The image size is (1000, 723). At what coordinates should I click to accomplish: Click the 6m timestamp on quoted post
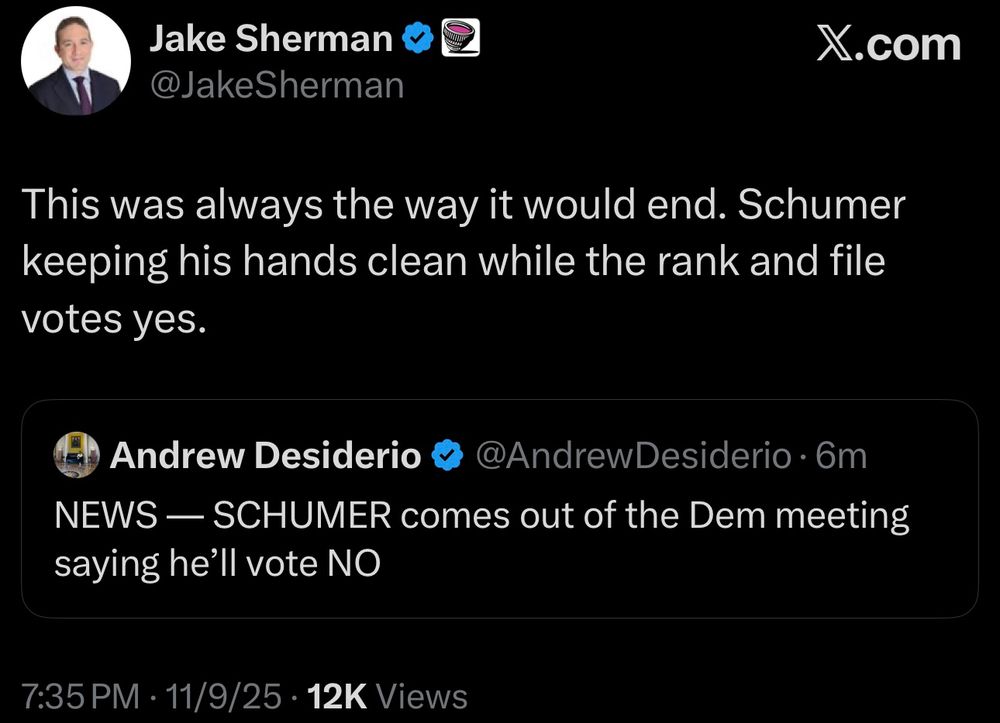[x=841, y=456]
